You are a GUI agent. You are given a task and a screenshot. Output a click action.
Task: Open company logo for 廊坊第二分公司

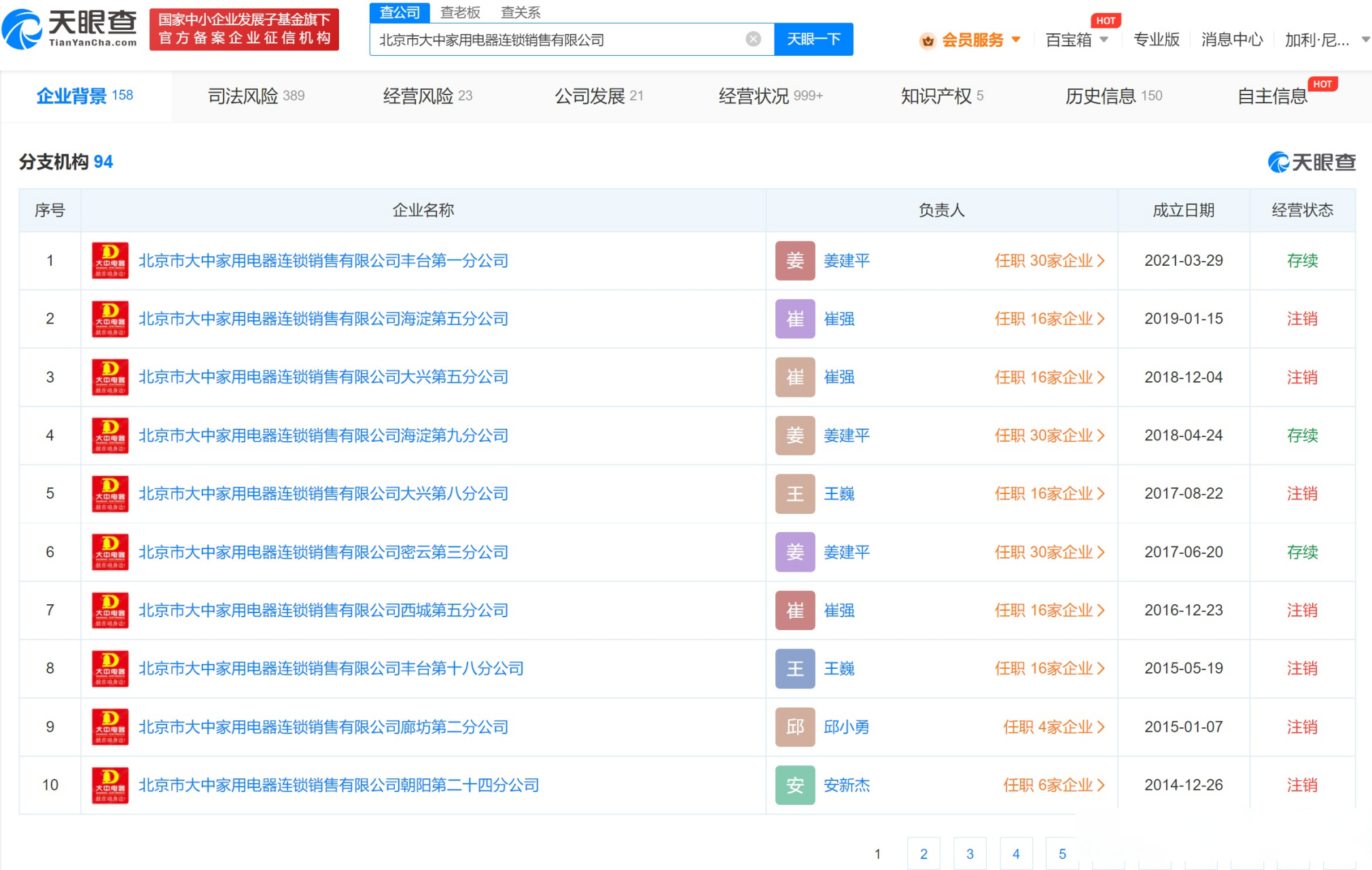pyautogui.click(x=110, y=727)
